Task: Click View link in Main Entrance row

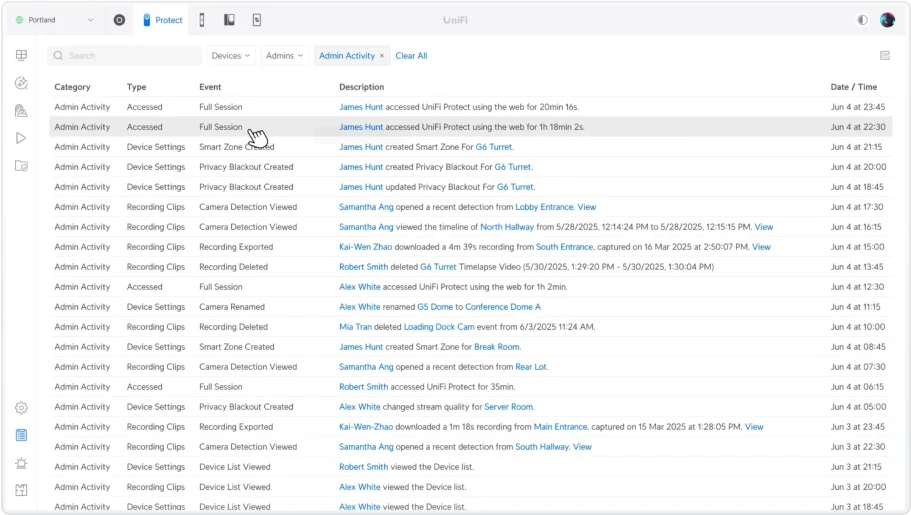Action: (754, 427)
